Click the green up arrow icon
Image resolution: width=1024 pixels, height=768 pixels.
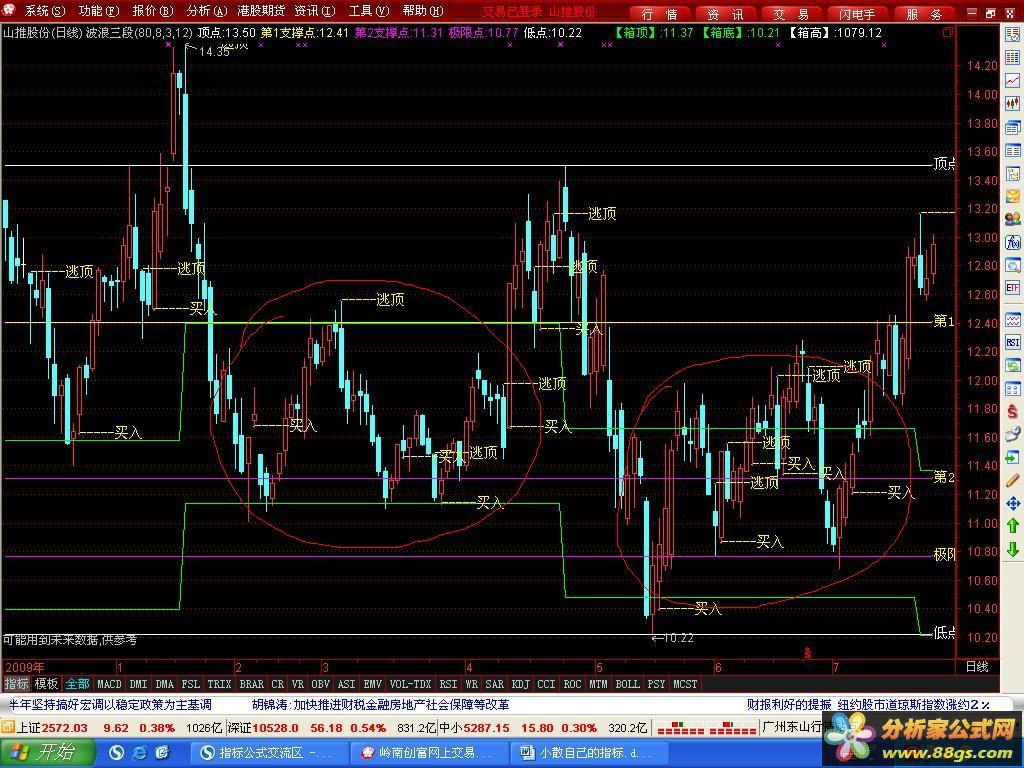[1012, 526]
